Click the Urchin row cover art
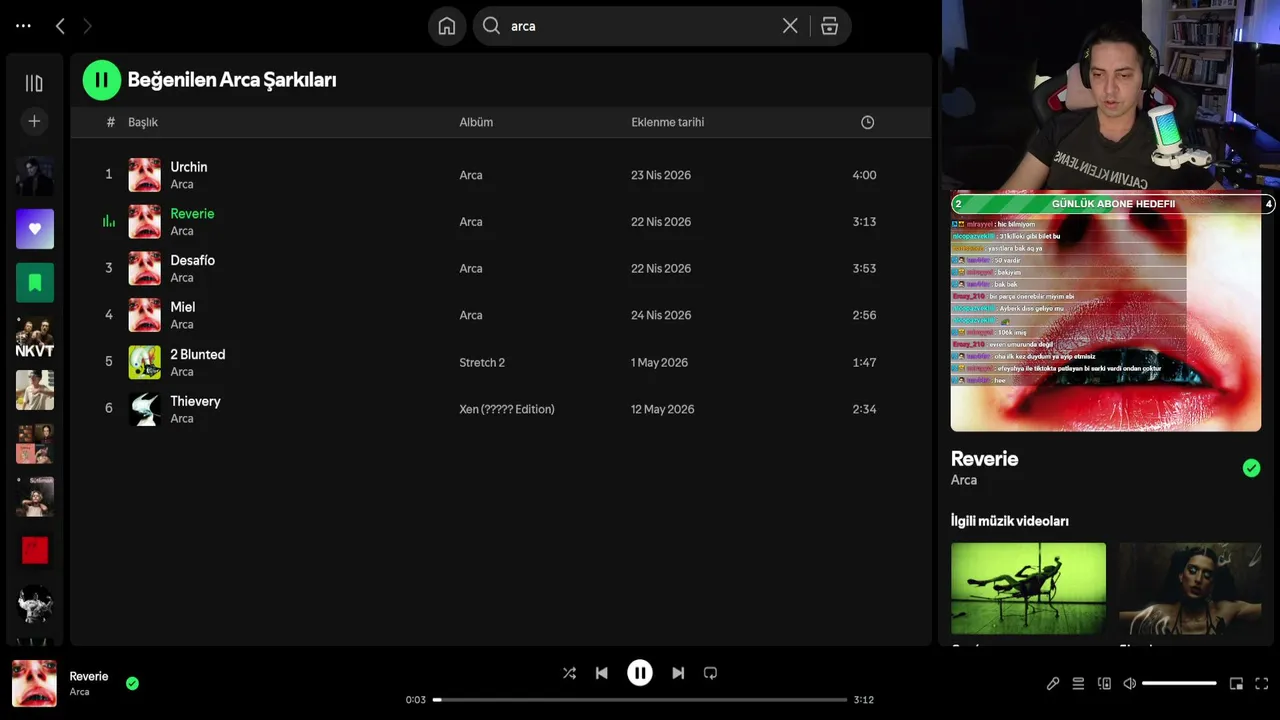This screenshot has width=1280, height=720. click(145, 175)
